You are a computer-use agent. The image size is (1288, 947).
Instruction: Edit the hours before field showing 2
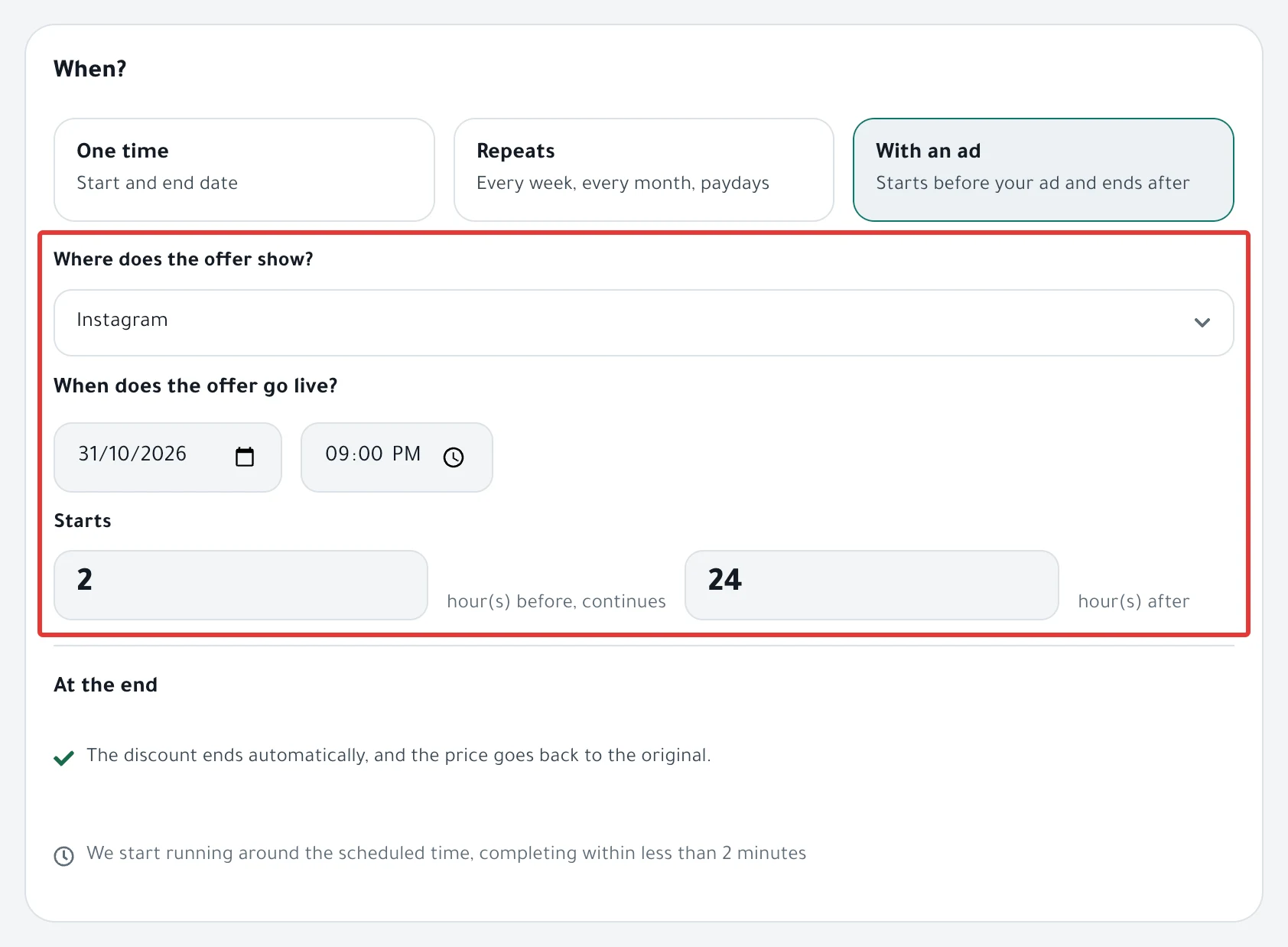(x=240, y=585)
